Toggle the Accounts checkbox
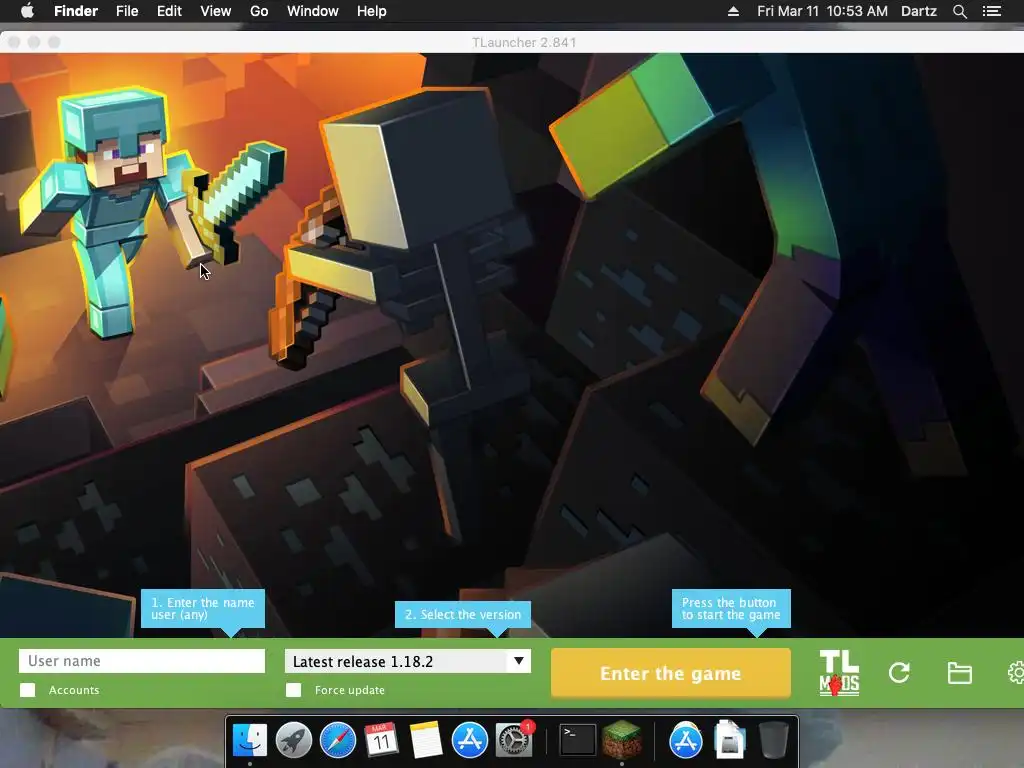 pyautogui.click(x=27, y=690)
